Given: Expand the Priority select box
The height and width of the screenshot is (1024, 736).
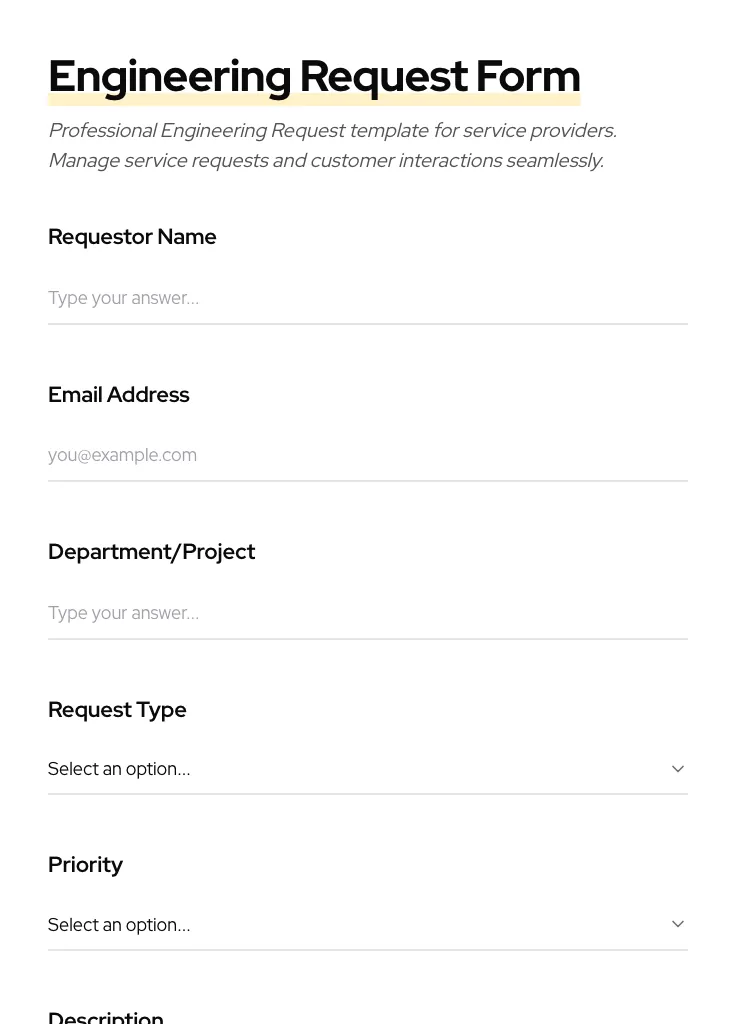Looking at the screenshot, I should [367, 924].
